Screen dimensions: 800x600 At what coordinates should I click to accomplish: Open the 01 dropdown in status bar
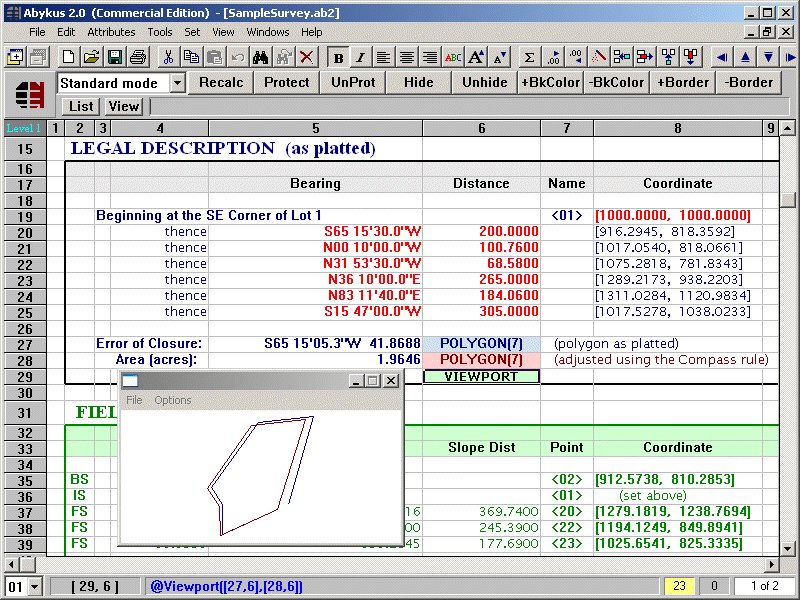point(35,586)
